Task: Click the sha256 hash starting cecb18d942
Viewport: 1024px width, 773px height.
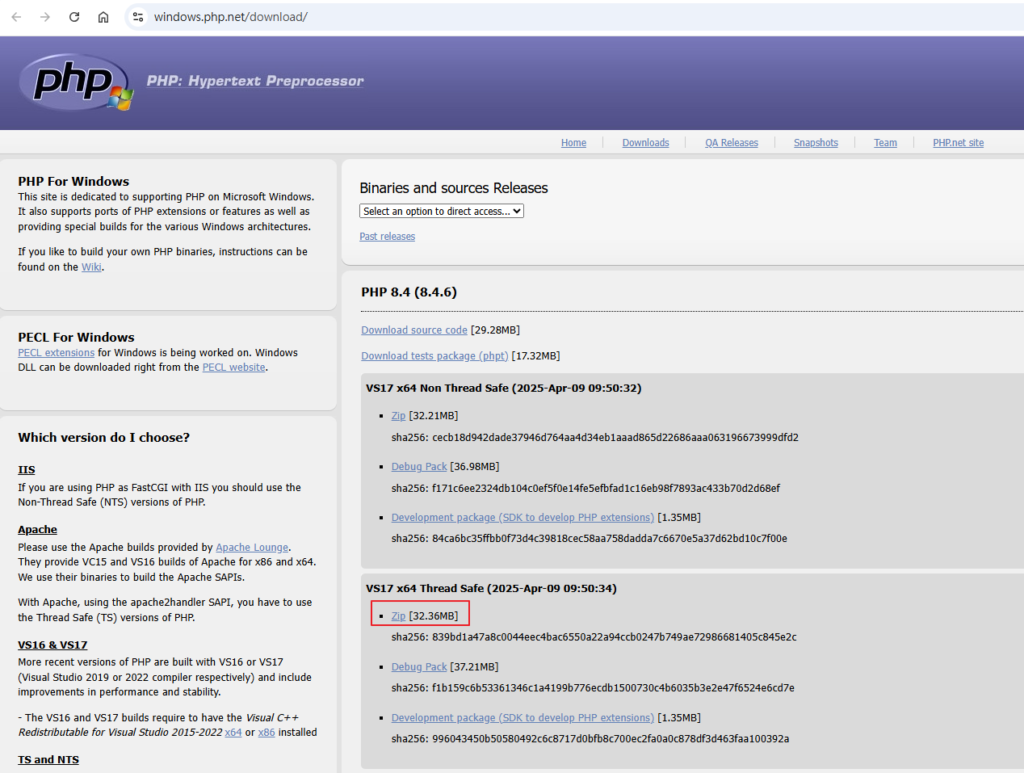Action: point(615,437)
